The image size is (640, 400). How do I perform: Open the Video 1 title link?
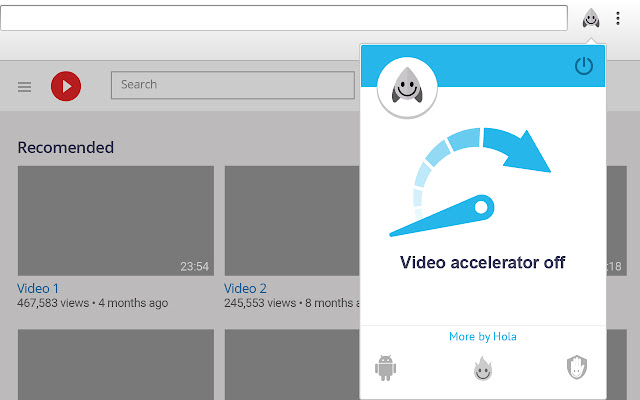click(38, 288)
